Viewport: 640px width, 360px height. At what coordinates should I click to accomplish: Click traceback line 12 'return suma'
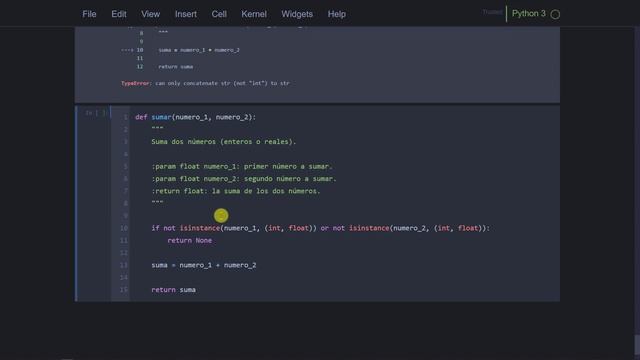point(176,67)
